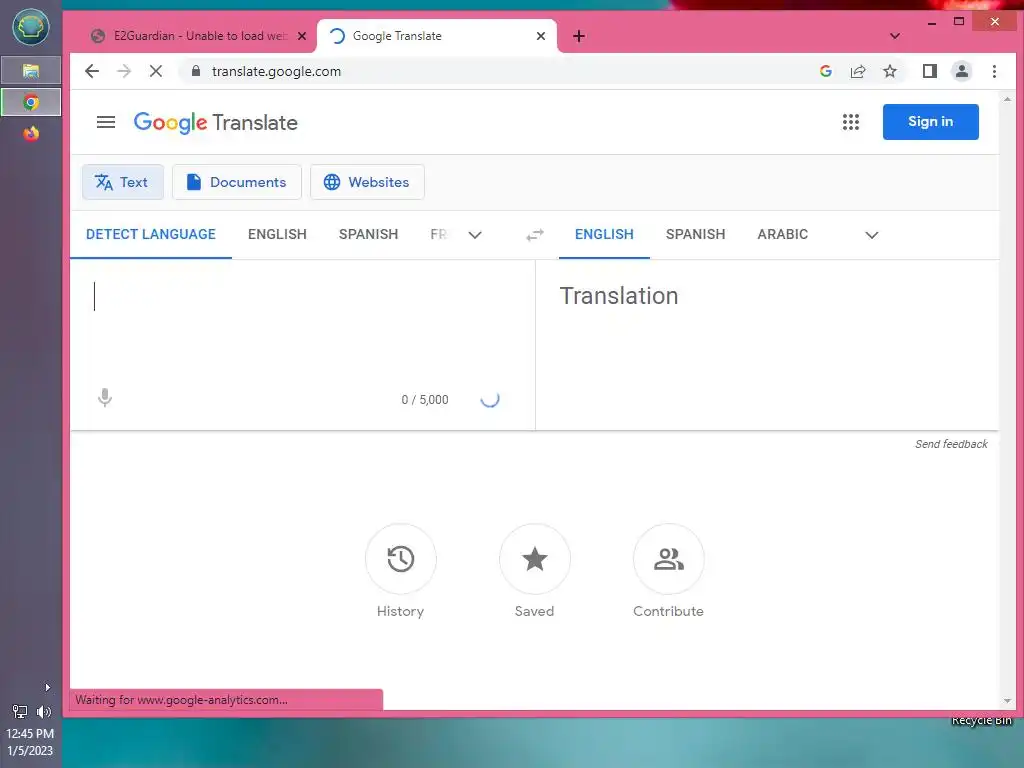This screenshot has height=768, width=1024.
Task: Expand more target languages
Action: [x=871, y=235]
